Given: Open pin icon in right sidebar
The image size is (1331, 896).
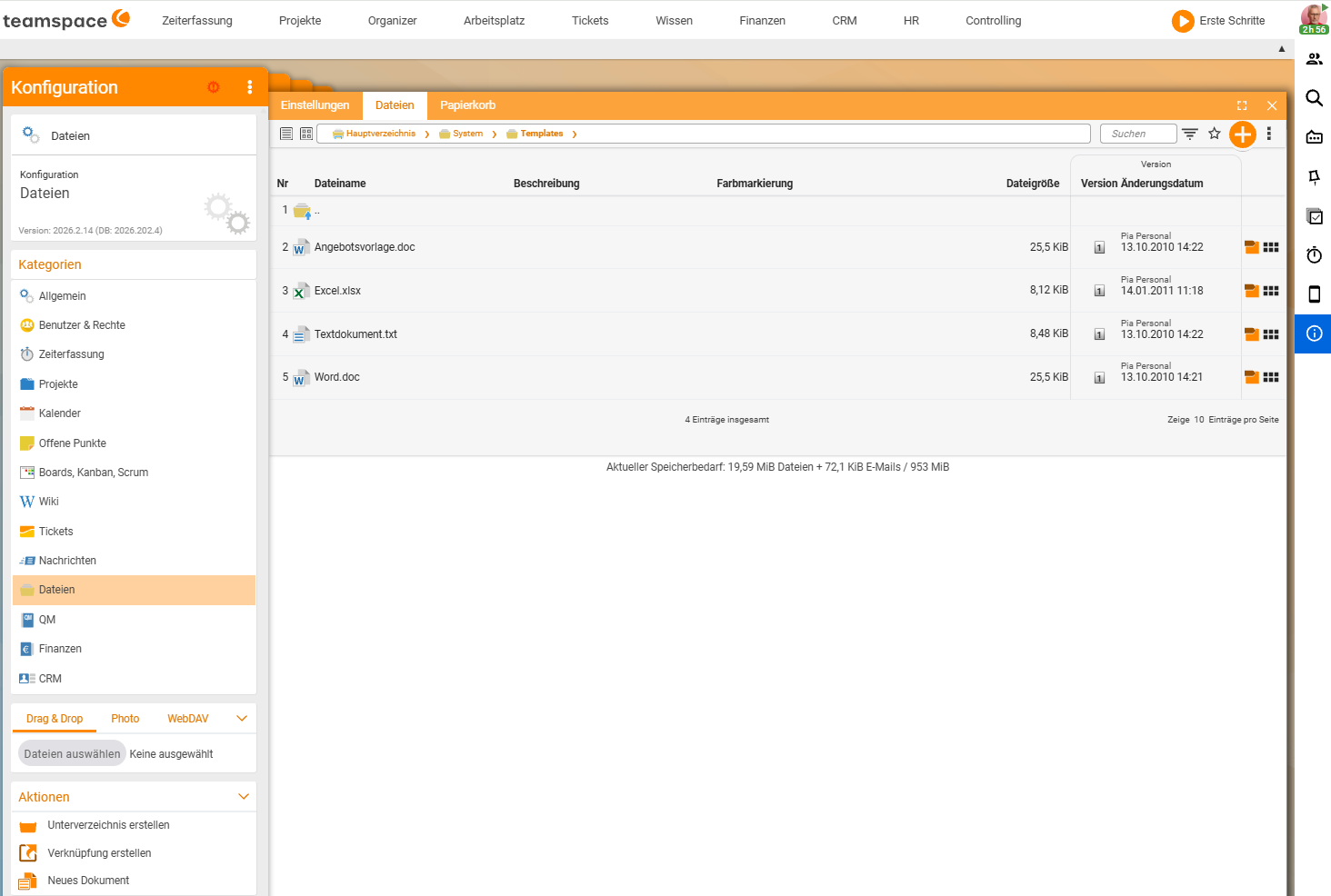Looking at the screenshot, I should point(1314,177).
